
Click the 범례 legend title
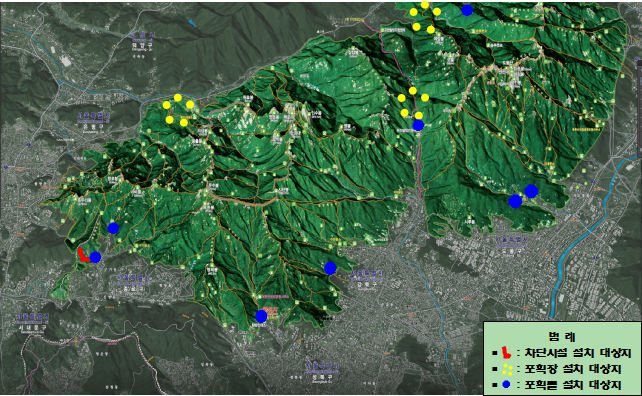(562, 337)
